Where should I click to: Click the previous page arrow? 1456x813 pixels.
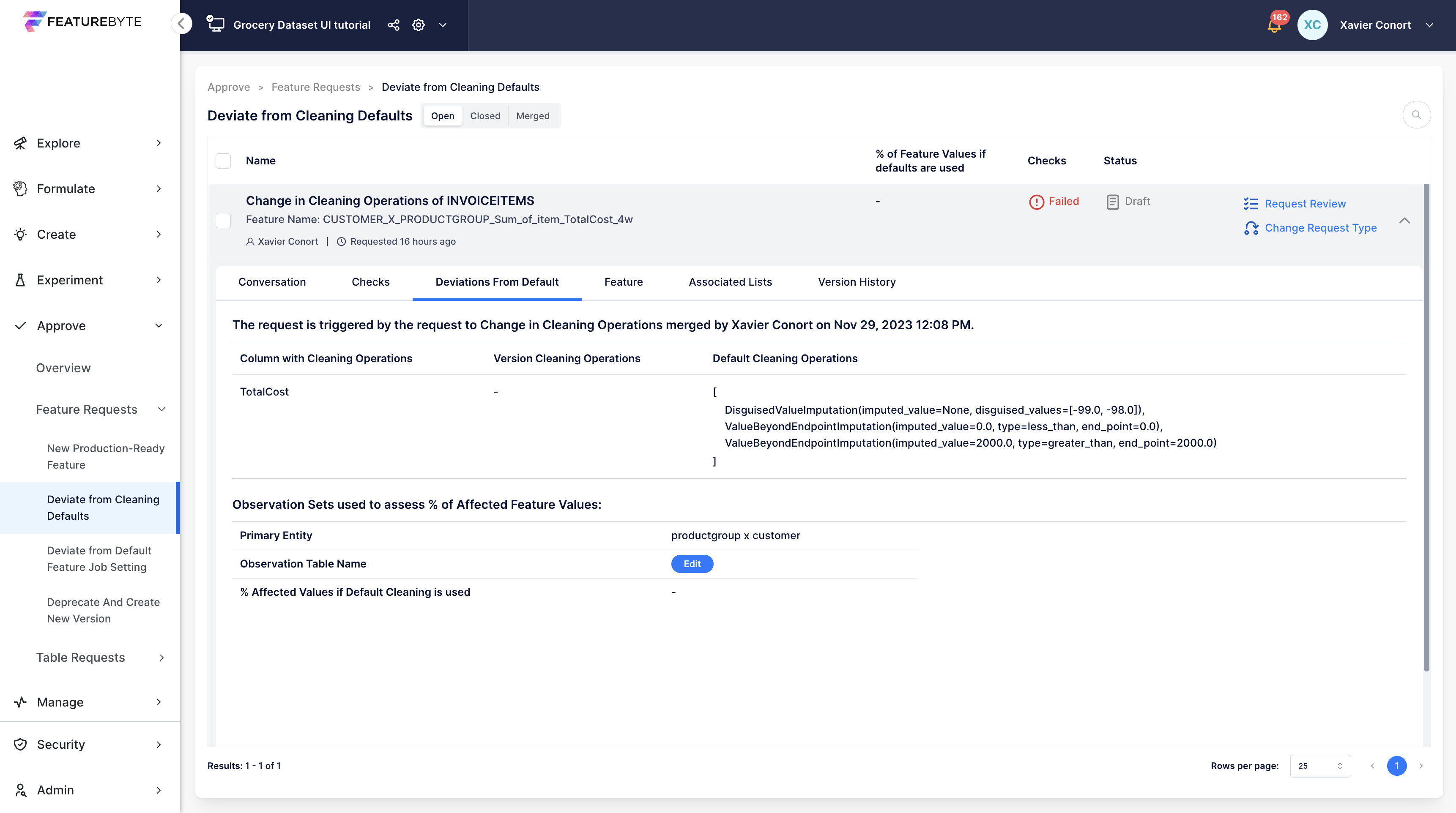(1372, 766)
